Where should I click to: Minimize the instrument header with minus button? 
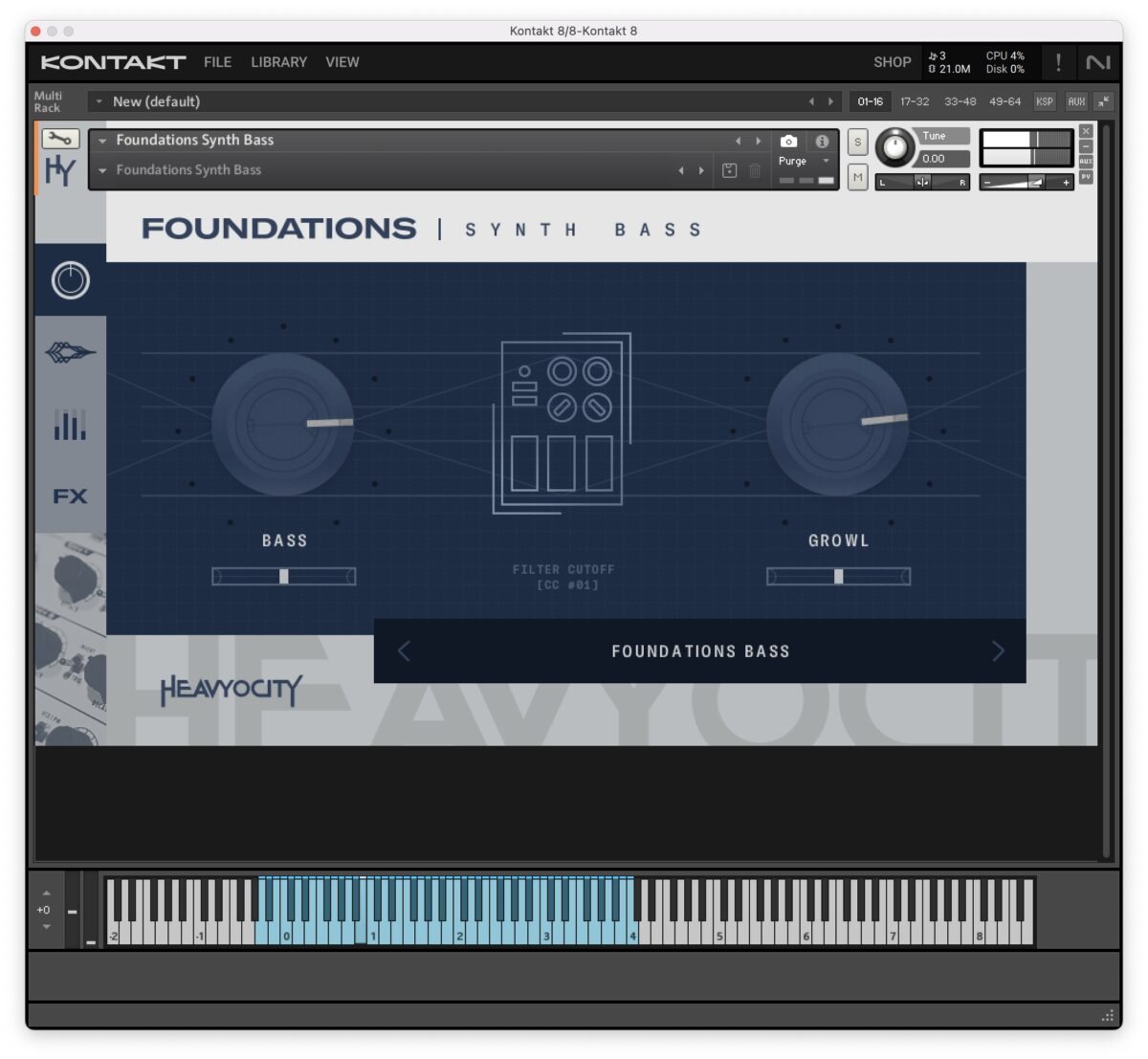1086,146
